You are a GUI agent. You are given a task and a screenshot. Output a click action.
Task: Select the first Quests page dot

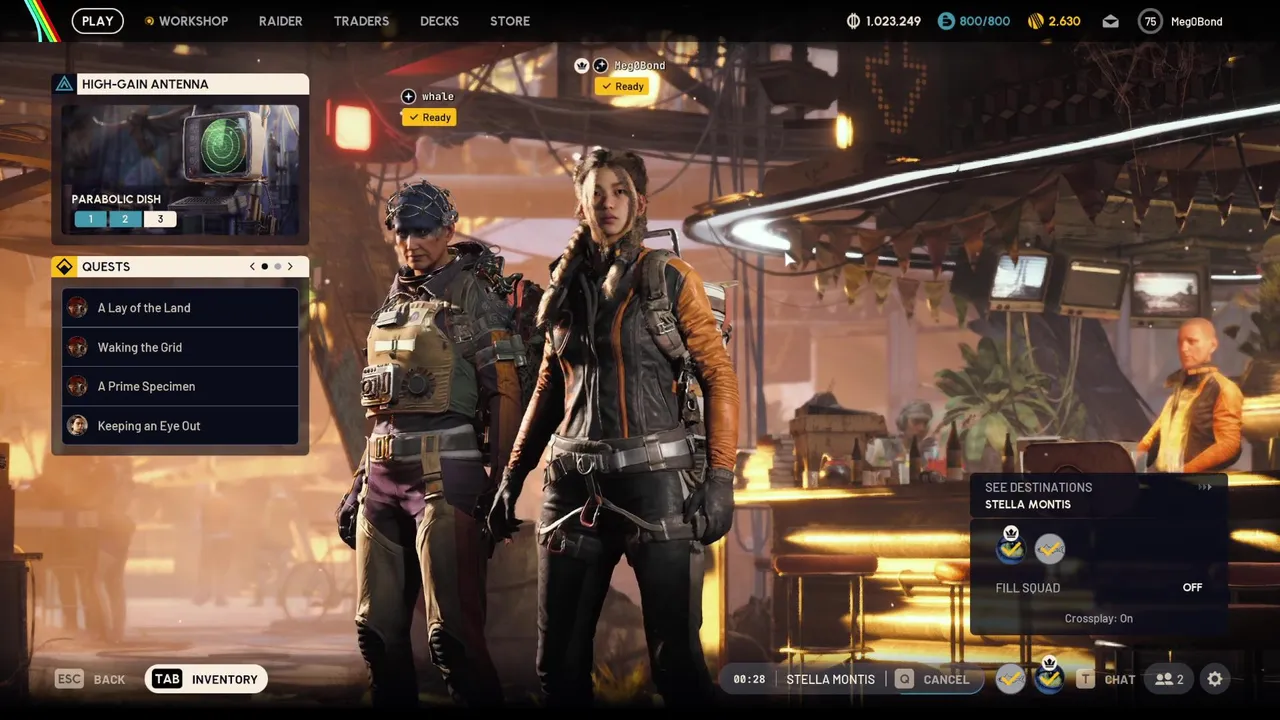[x=264, y=267]
